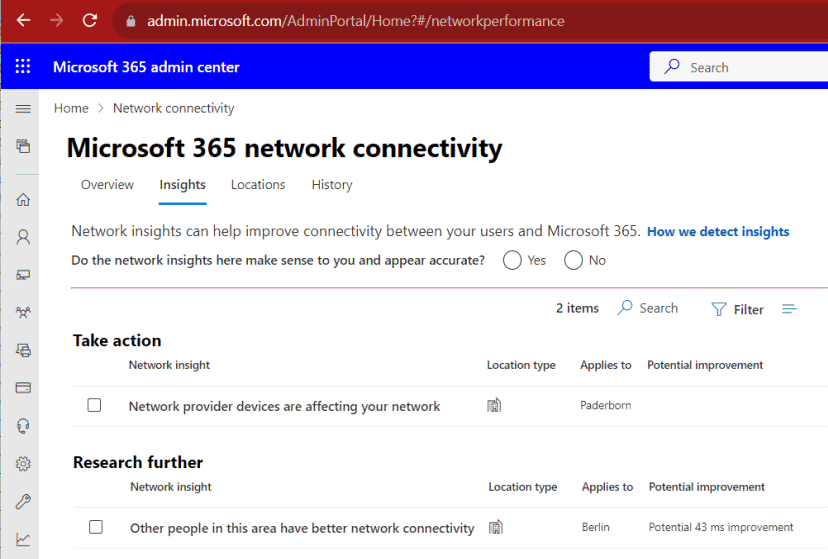The width and height of the screenshot is (828, 559).
Task: Reload the page with the refresh icon
Action: click(90, 21)
